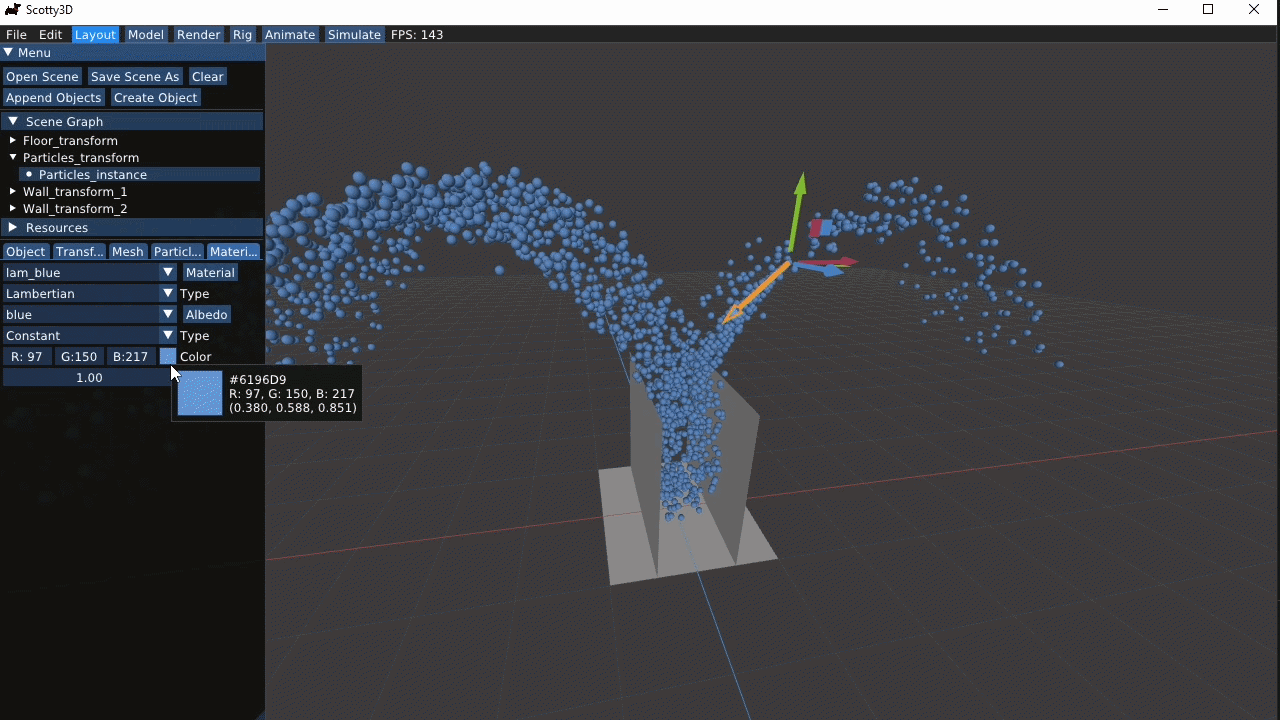1280x720 pixels.
Task: Collapse the Particles_transform tree node
Action: [13, 158]
